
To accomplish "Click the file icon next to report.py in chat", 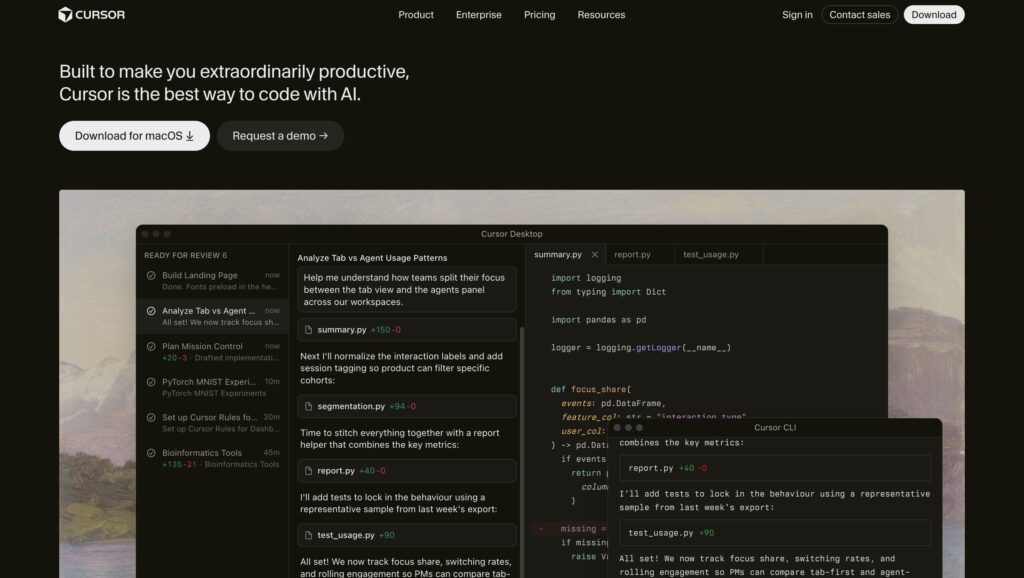I will [x=308, y=471].
